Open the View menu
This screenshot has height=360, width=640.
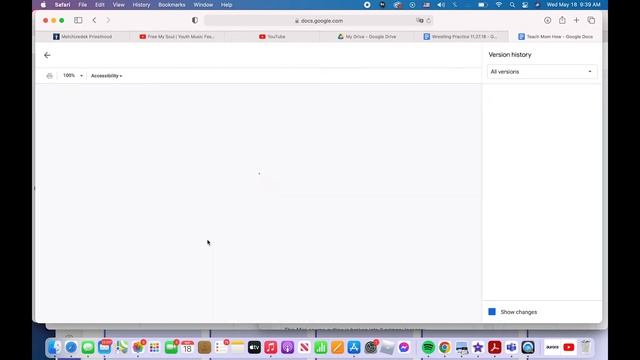click(x=118, y=5)
